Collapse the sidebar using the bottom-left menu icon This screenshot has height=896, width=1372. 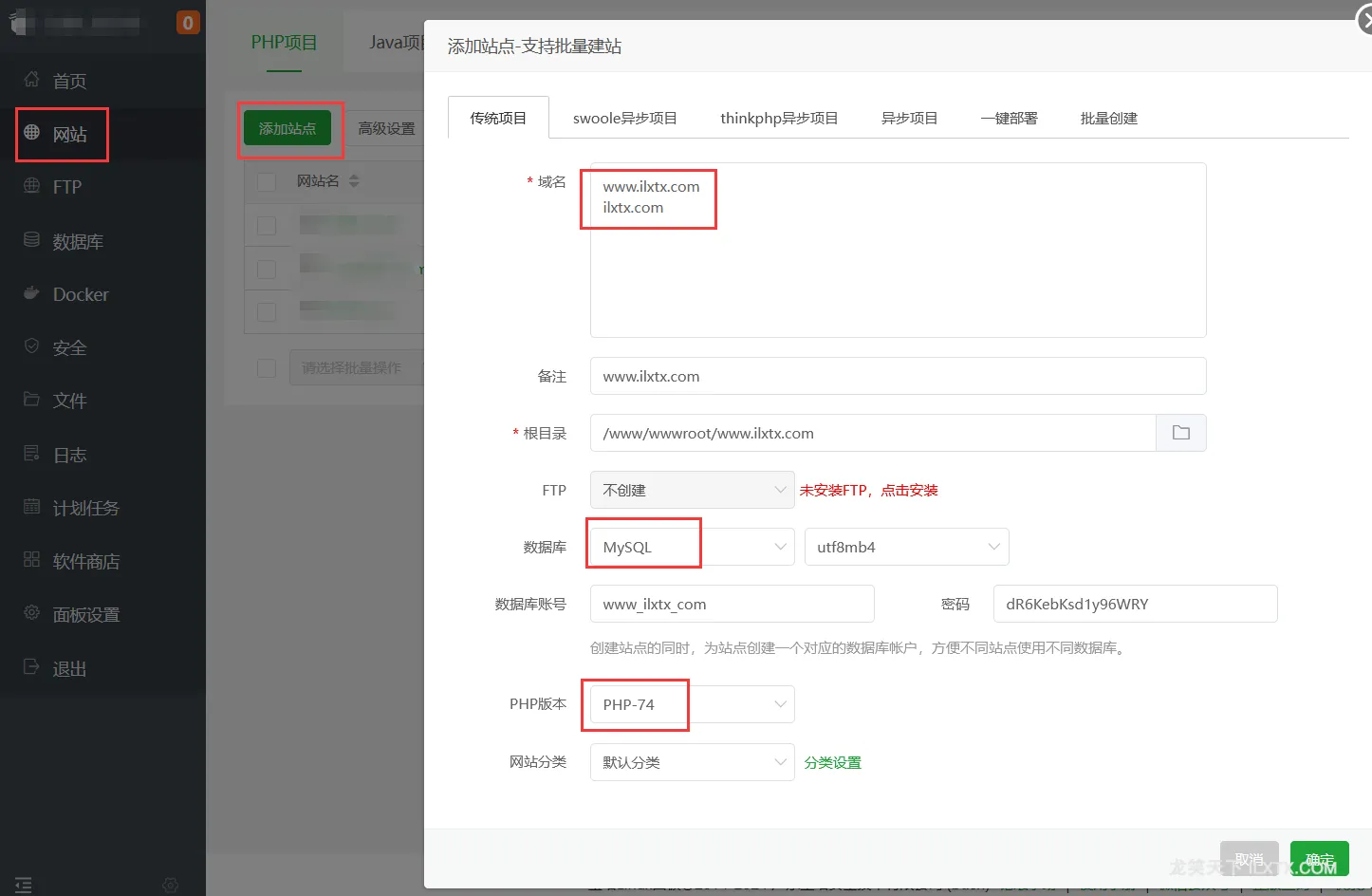(x=24, y=885)
